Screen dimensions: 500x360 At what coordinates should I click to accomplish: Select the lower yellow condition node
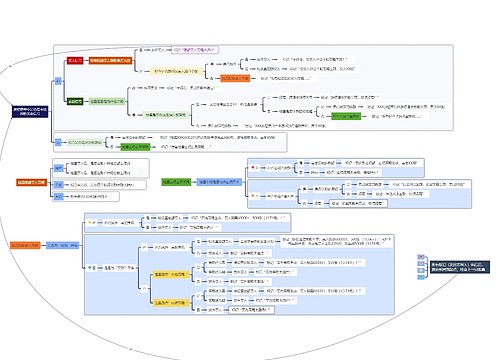click(171, 303)
